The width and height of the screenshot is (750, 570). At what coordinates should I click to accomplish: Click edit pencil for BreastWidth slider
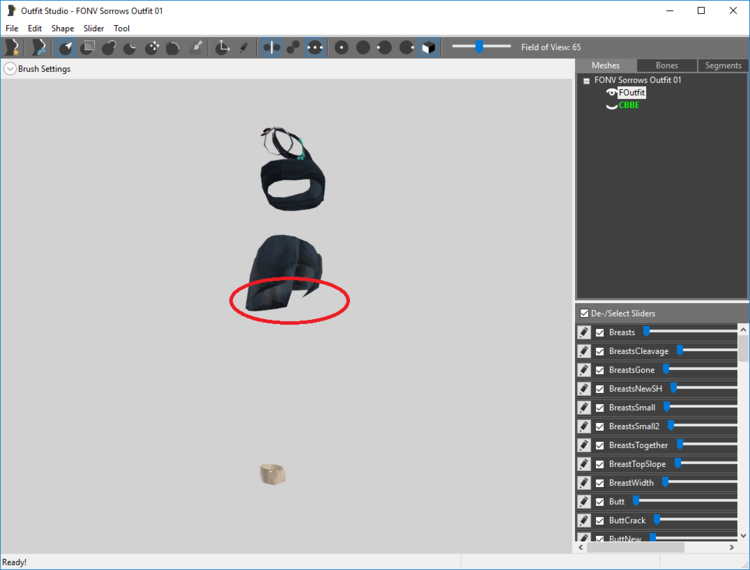click(584, 482)
